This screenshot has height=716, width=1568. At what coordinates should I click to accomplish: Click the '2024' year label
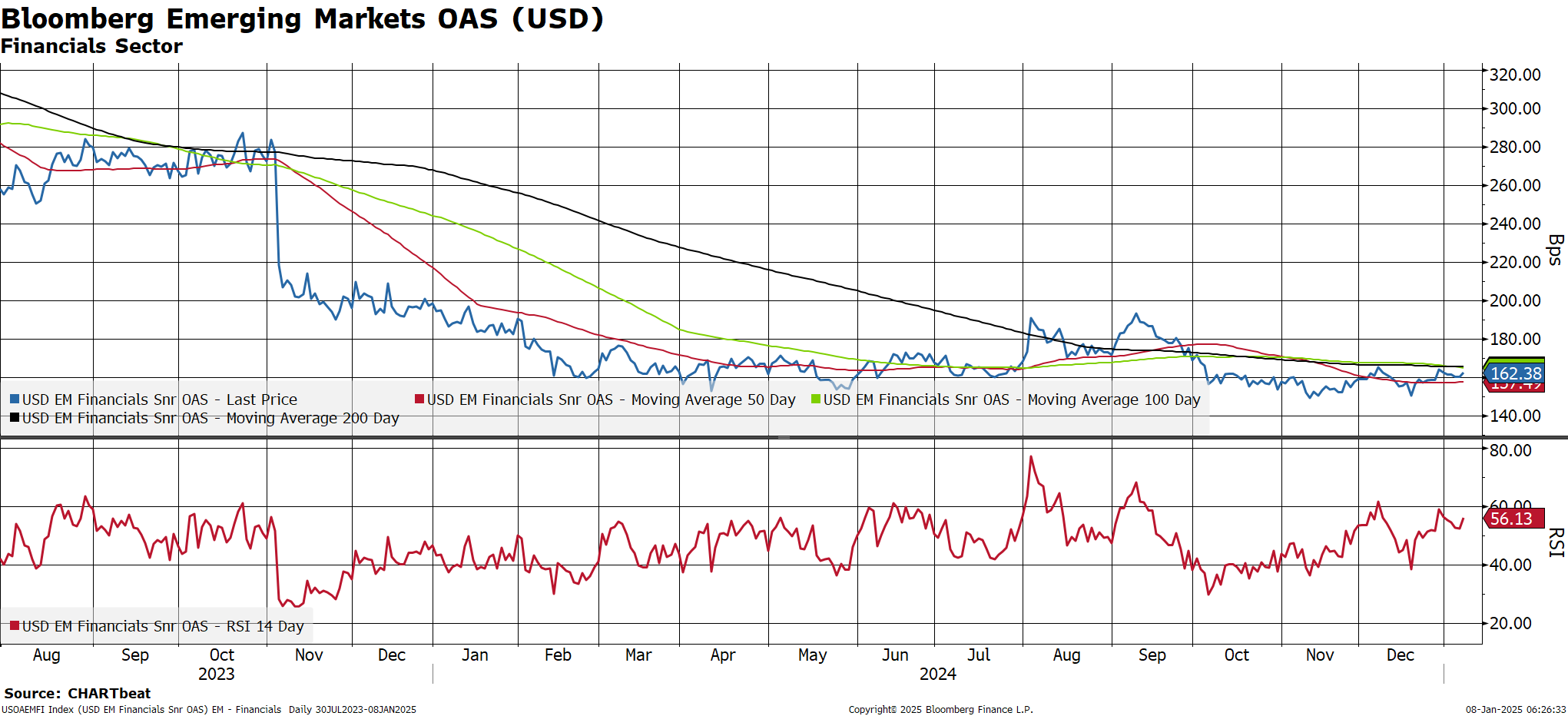pos(938,674)
